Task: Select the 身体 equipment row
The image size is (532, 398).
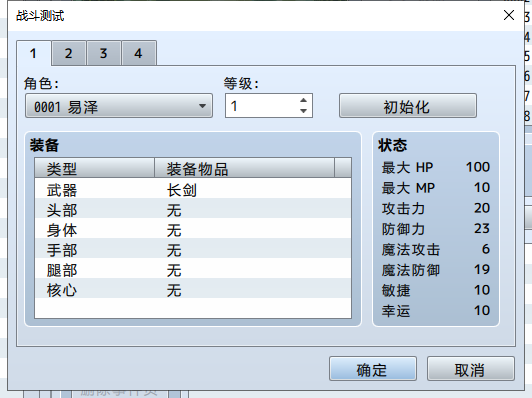Action: [193, 228]
